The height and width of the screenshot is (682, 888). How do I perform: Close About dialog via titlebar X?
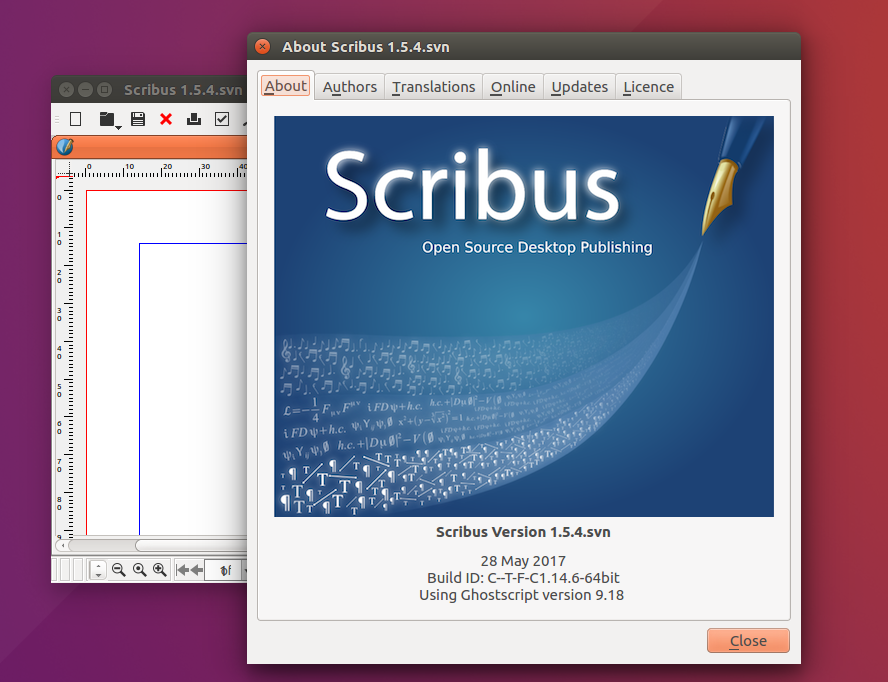pos(262,46)
